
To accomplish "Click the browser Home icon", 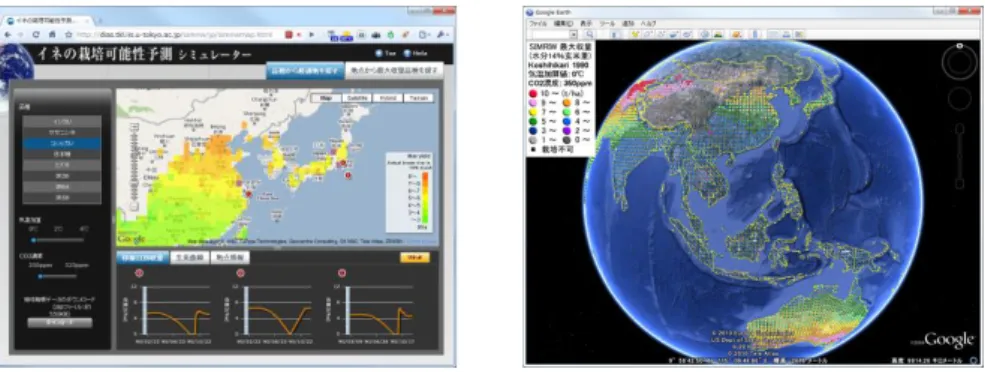I will coord(52,35).
